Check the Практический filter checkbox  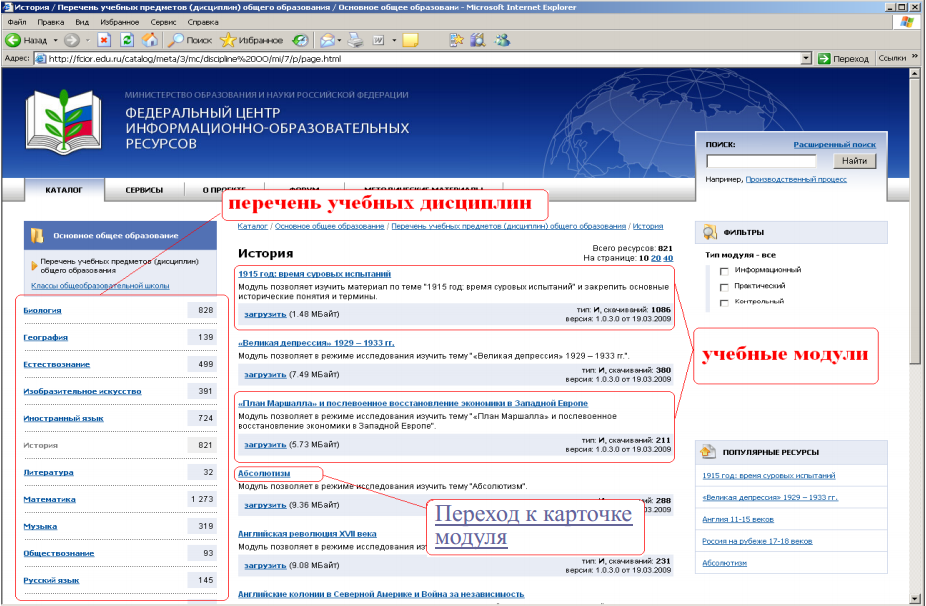pyautogui.click(x=724, y=287)
